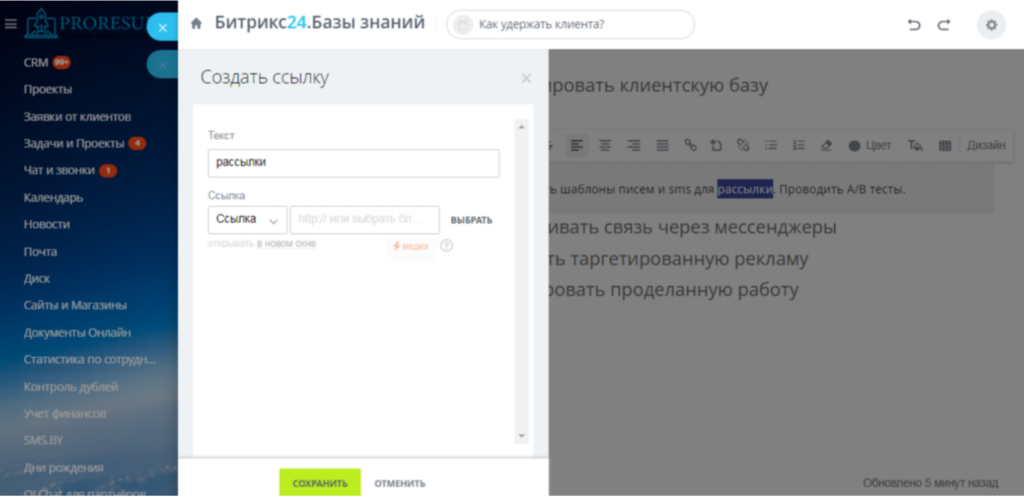1024x497 pixels.
Task: Open the Цвет color picker
Action: pos(869,146)
